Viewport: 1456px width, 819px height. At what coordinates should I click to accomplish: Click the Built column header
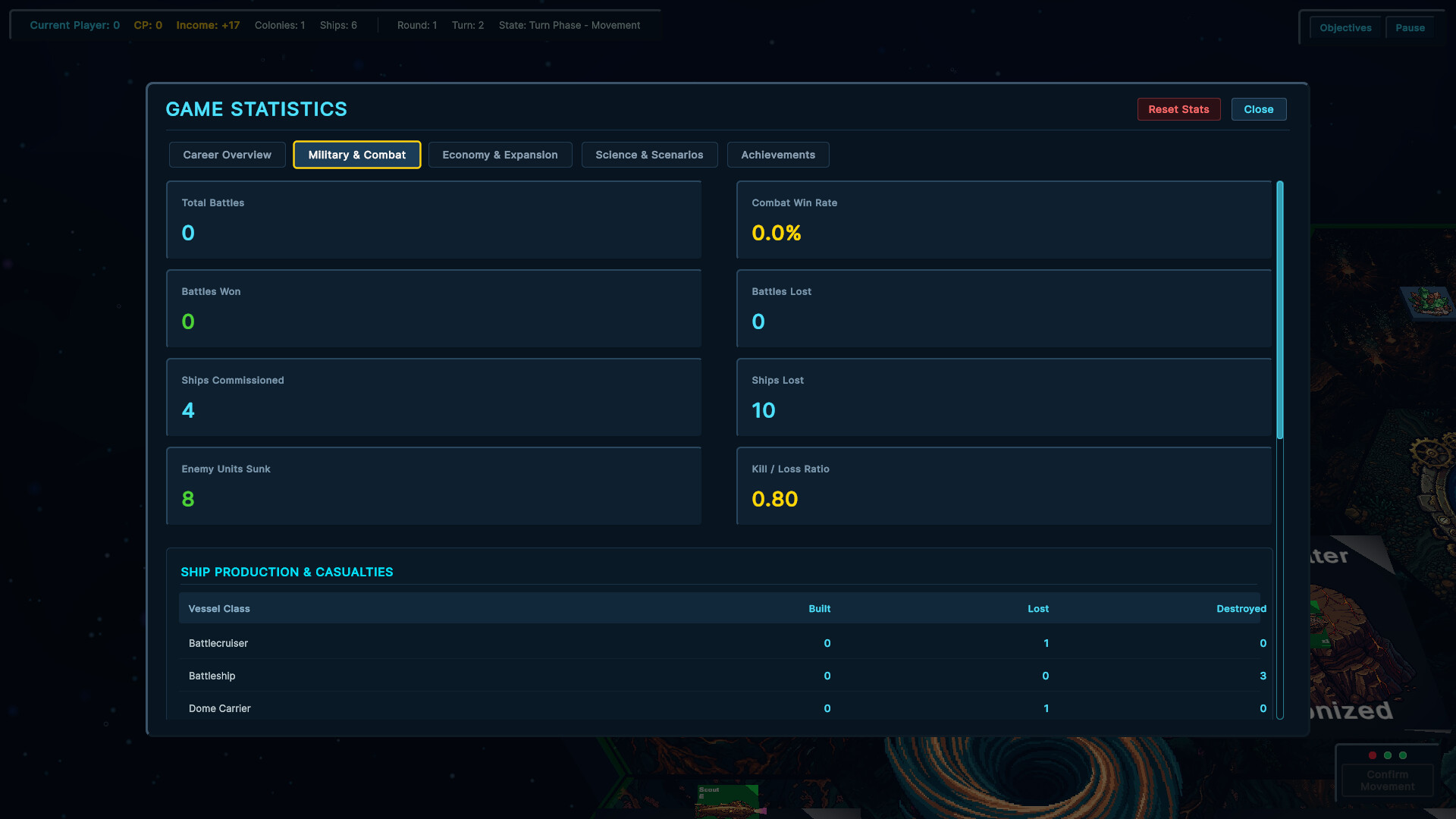[819, 608]
